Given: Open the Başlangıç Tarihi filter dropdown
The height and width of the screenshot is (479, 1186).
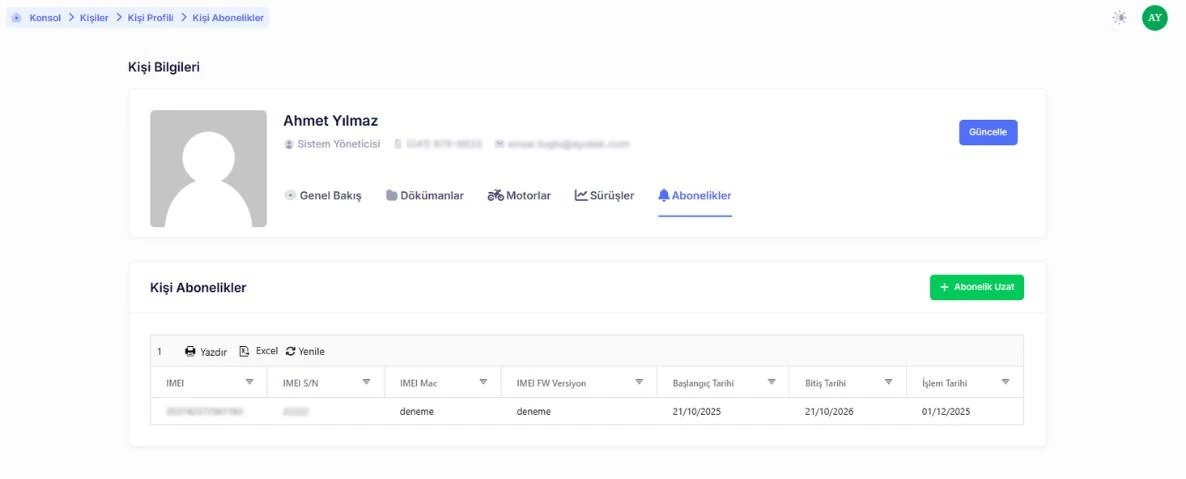Looking at the screenshot, I should point(772,382).
